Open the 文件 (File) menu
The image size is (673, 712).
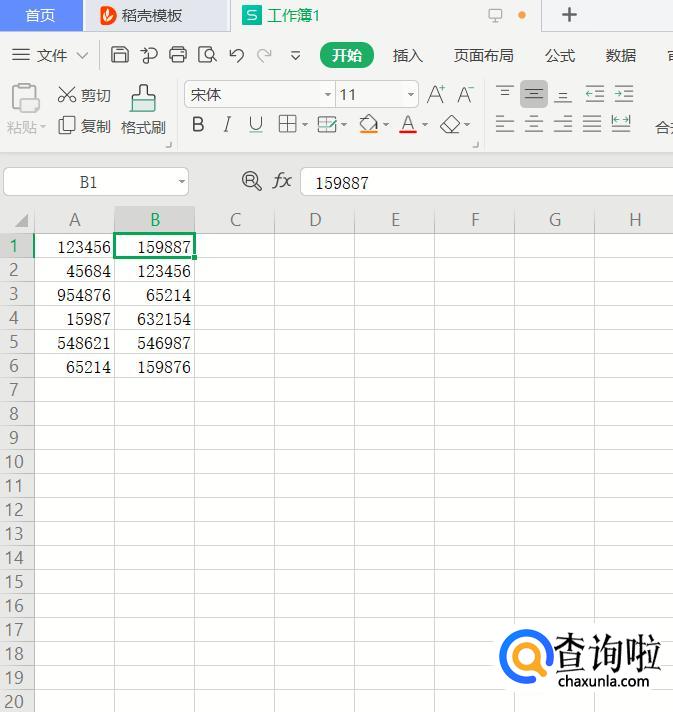click(x=50, y=55)
